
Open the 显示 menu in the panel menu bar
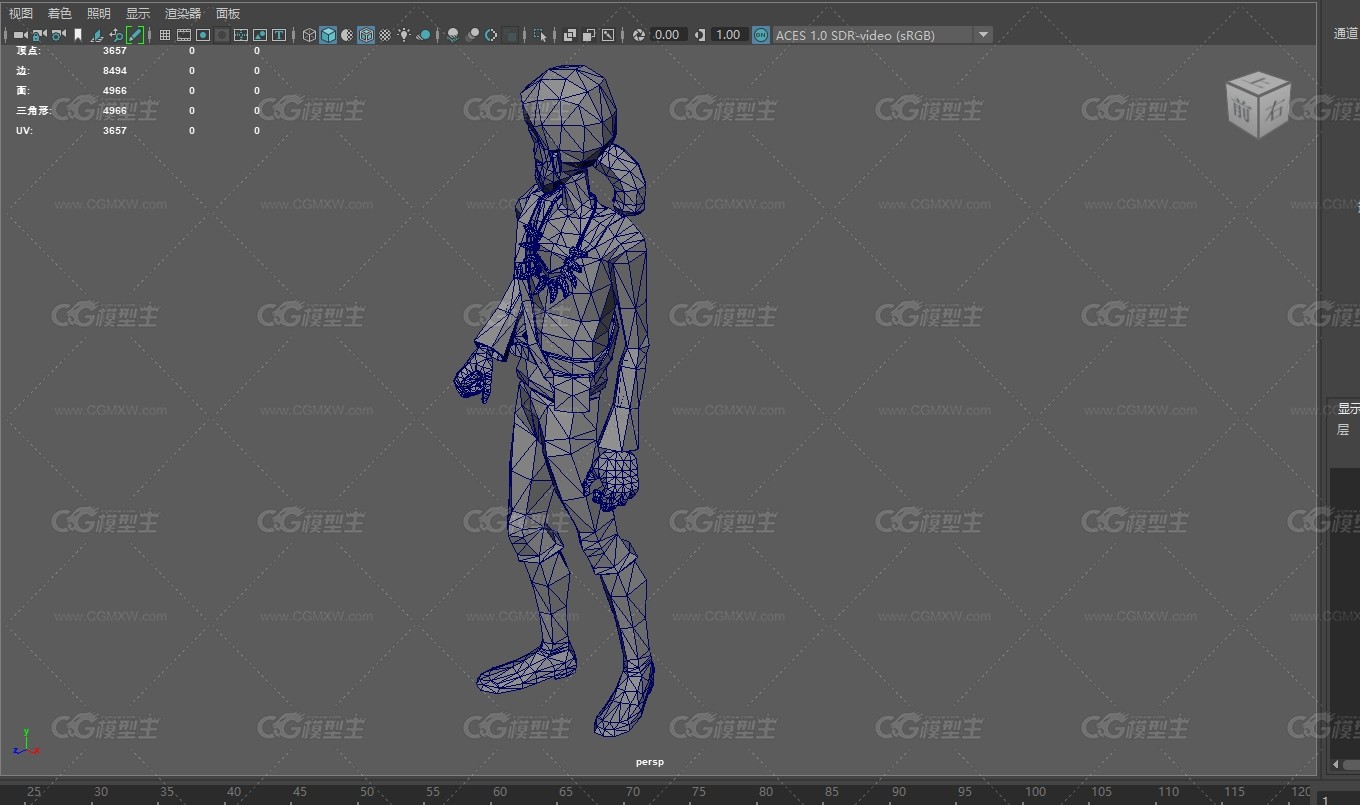pyautogui.click(x=138, y=13)
